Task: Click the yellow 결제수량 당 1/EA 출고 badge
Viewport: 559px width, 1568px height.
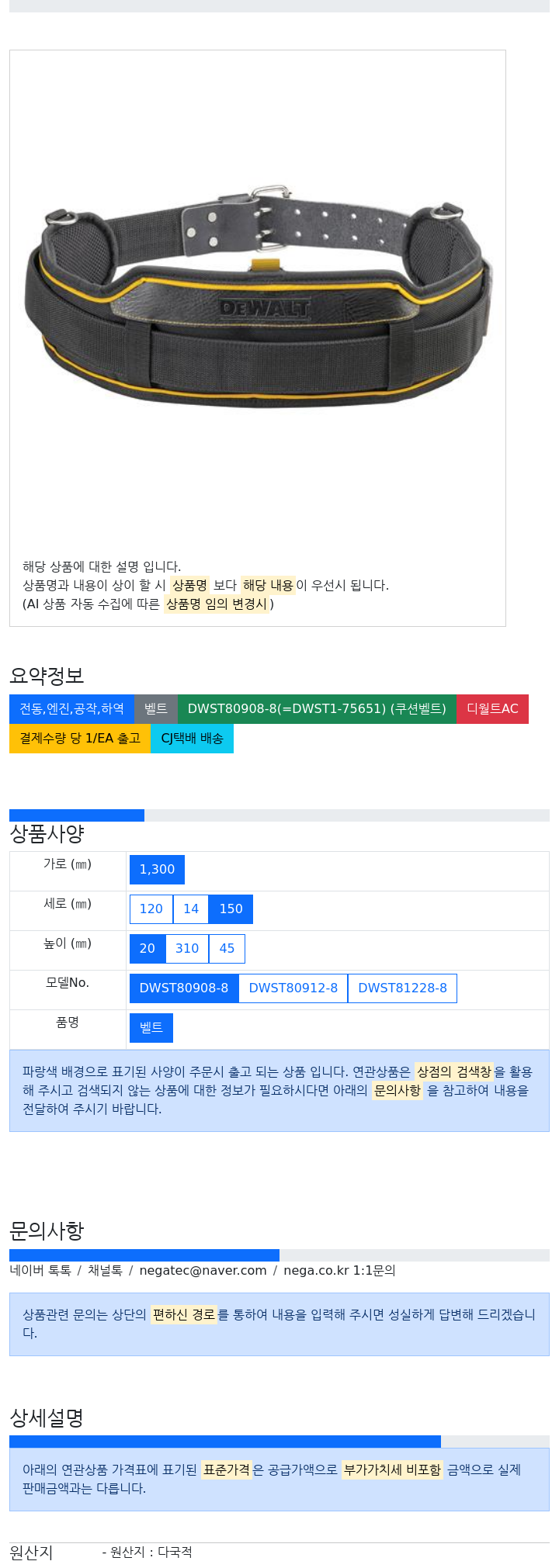Action: [x=80, y=739]
